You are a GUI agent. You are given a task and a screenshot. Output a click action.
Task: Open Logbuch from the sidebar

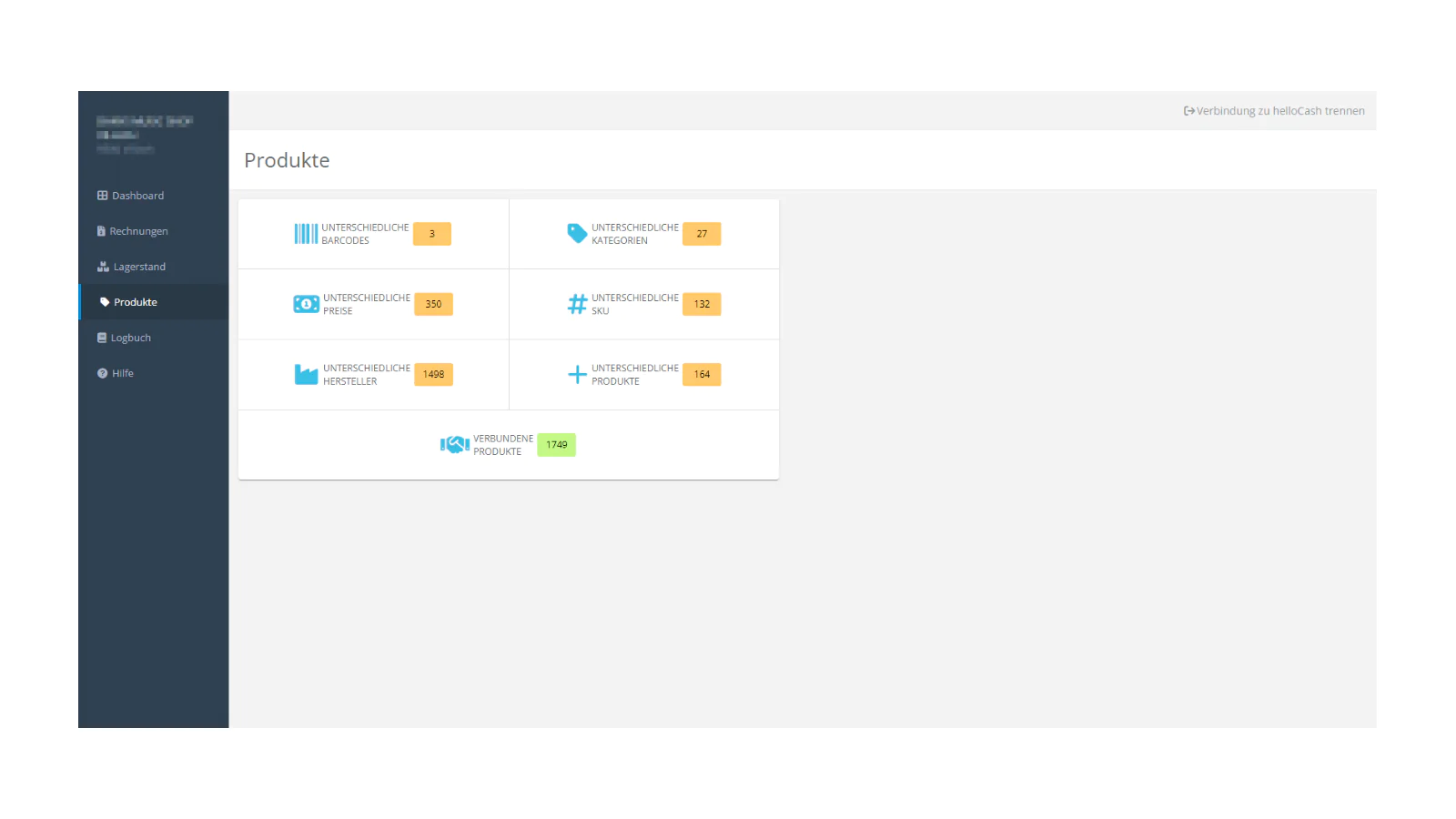click(x=130, y=338)
